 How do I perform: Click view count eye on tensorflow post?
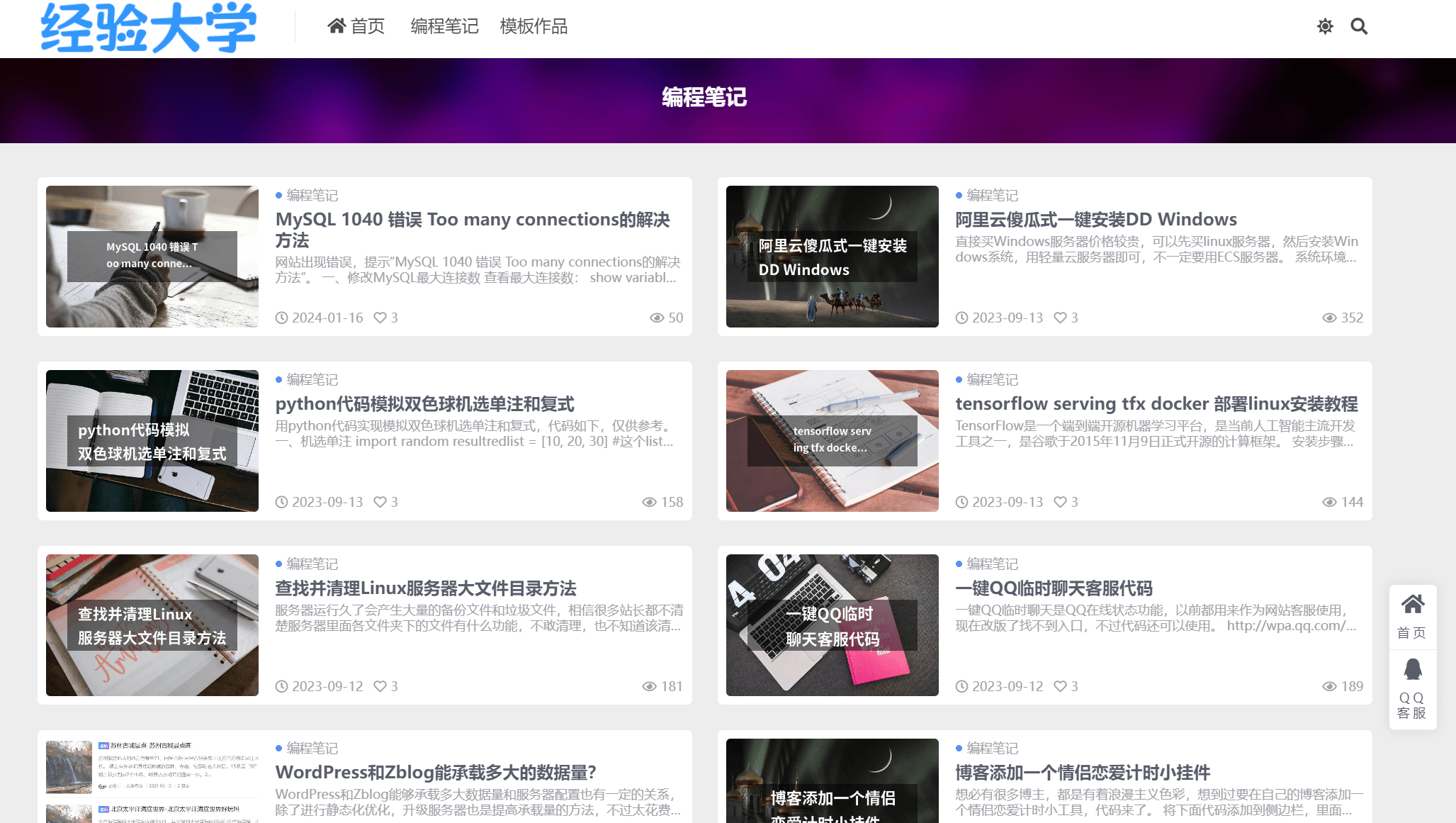1329,502
